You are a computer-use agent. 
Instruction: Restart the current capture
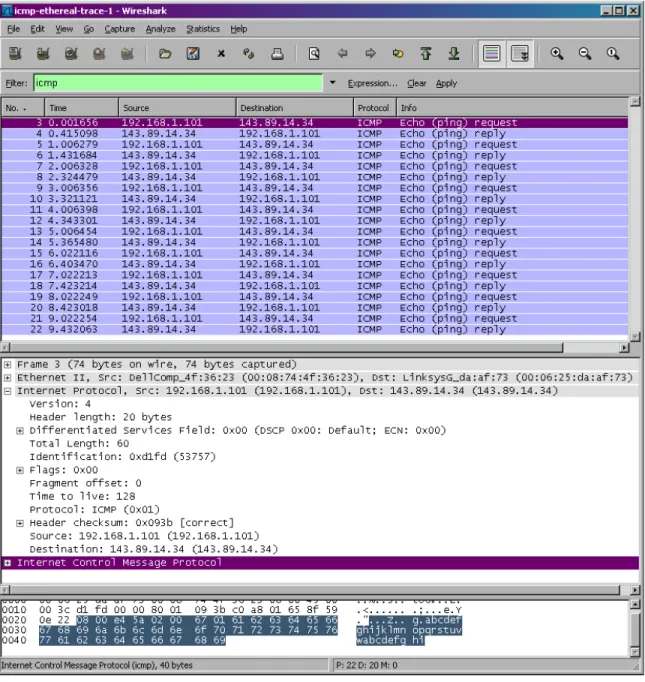pos(127,53)
